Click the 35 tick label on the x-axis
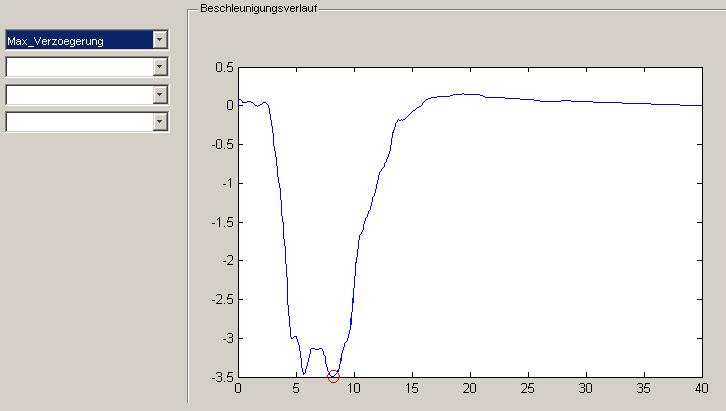Image resolution: width=726 pixels, height=411 pixels. [644, 389]
